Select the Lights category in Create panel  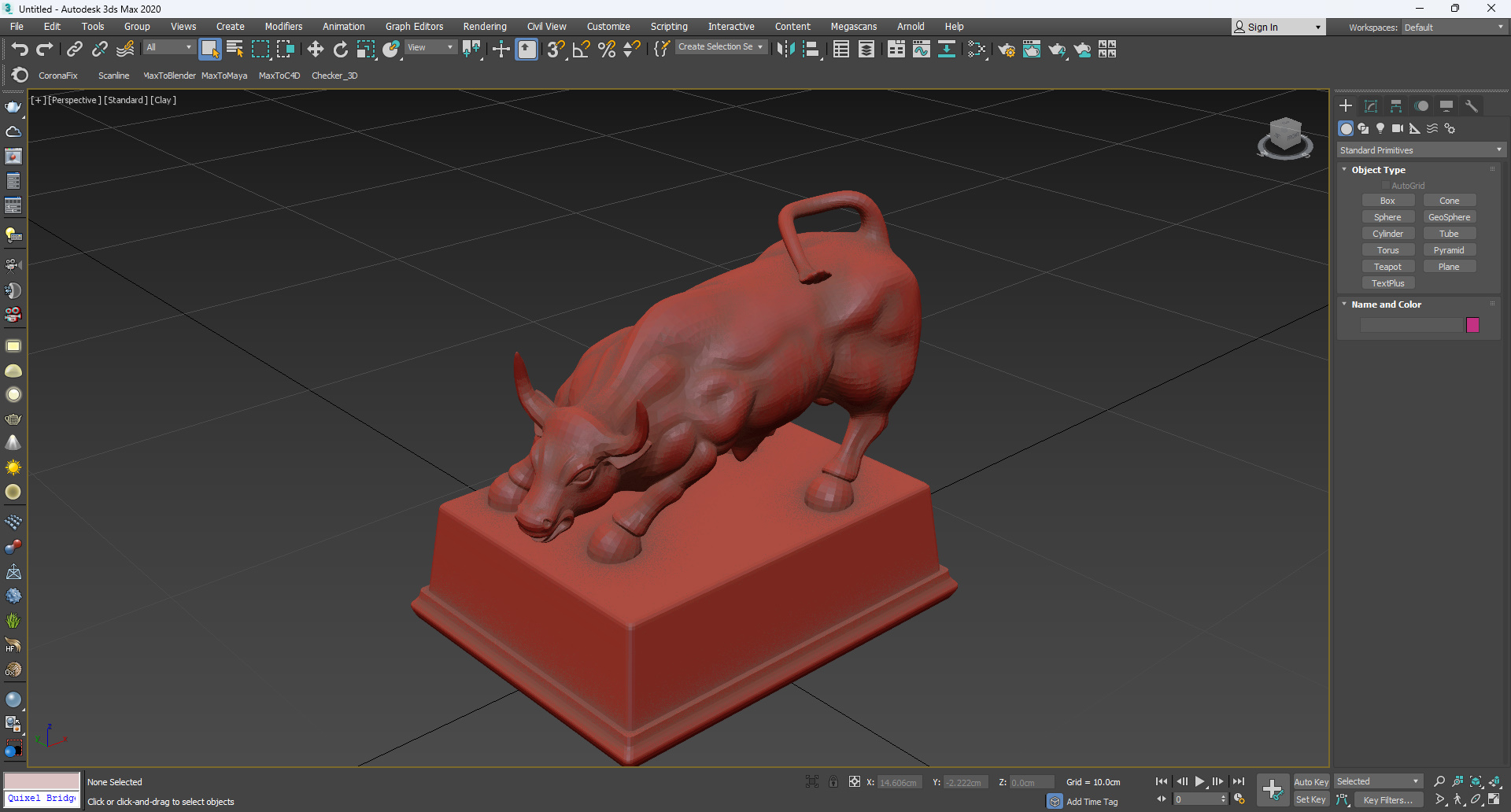[1380, 128]
